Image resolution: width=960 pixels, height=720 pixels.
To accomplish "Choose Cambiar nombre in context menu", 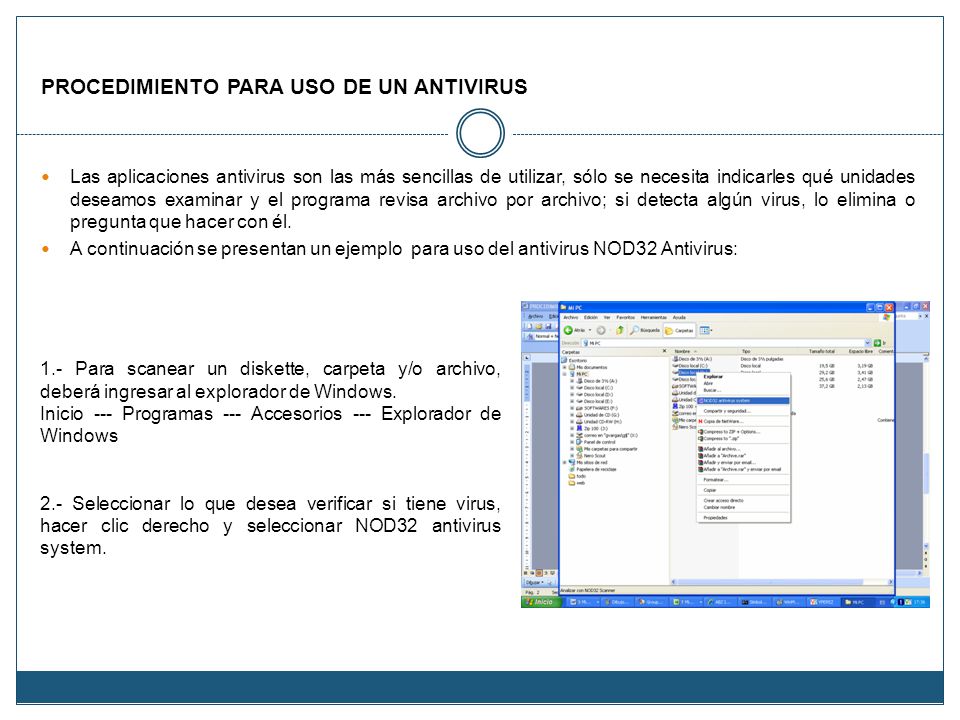I will [x=743, y=507].
